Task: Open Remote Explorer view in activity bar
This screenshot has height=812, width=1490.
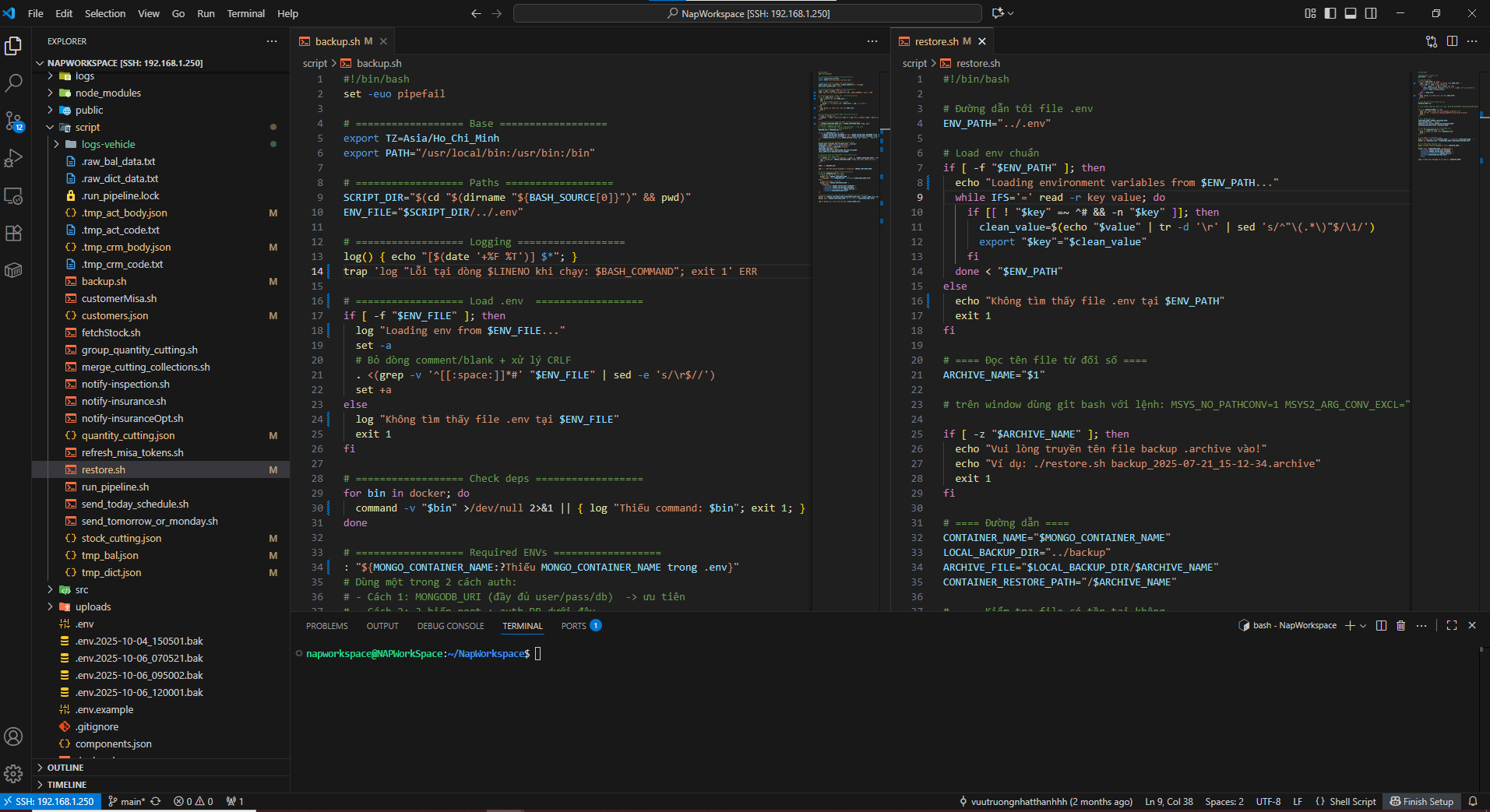Action: tap(13, 196)
